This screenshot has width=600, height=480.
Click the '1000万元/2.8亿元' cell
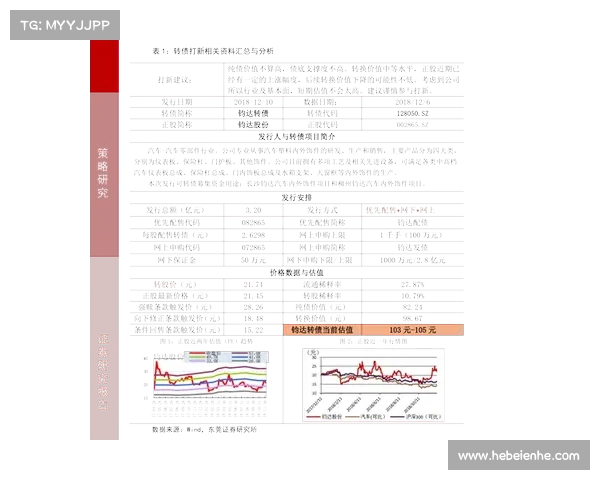pos(412,260)
